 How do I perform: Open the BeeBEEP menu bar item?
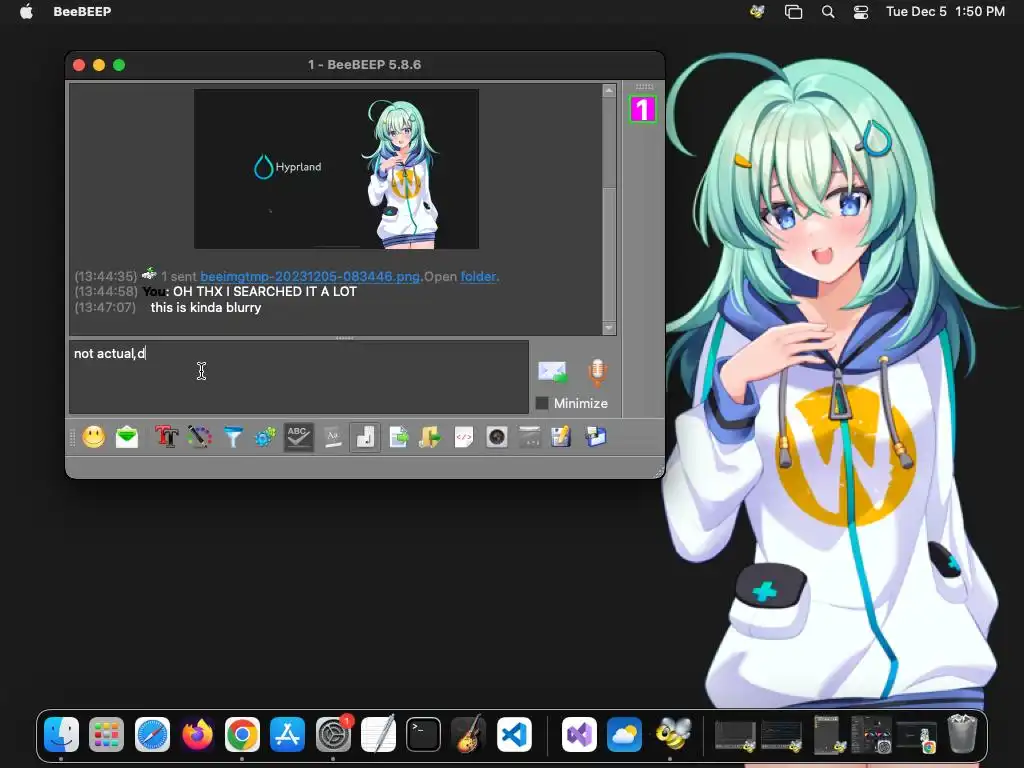click(x=82, y=11)
